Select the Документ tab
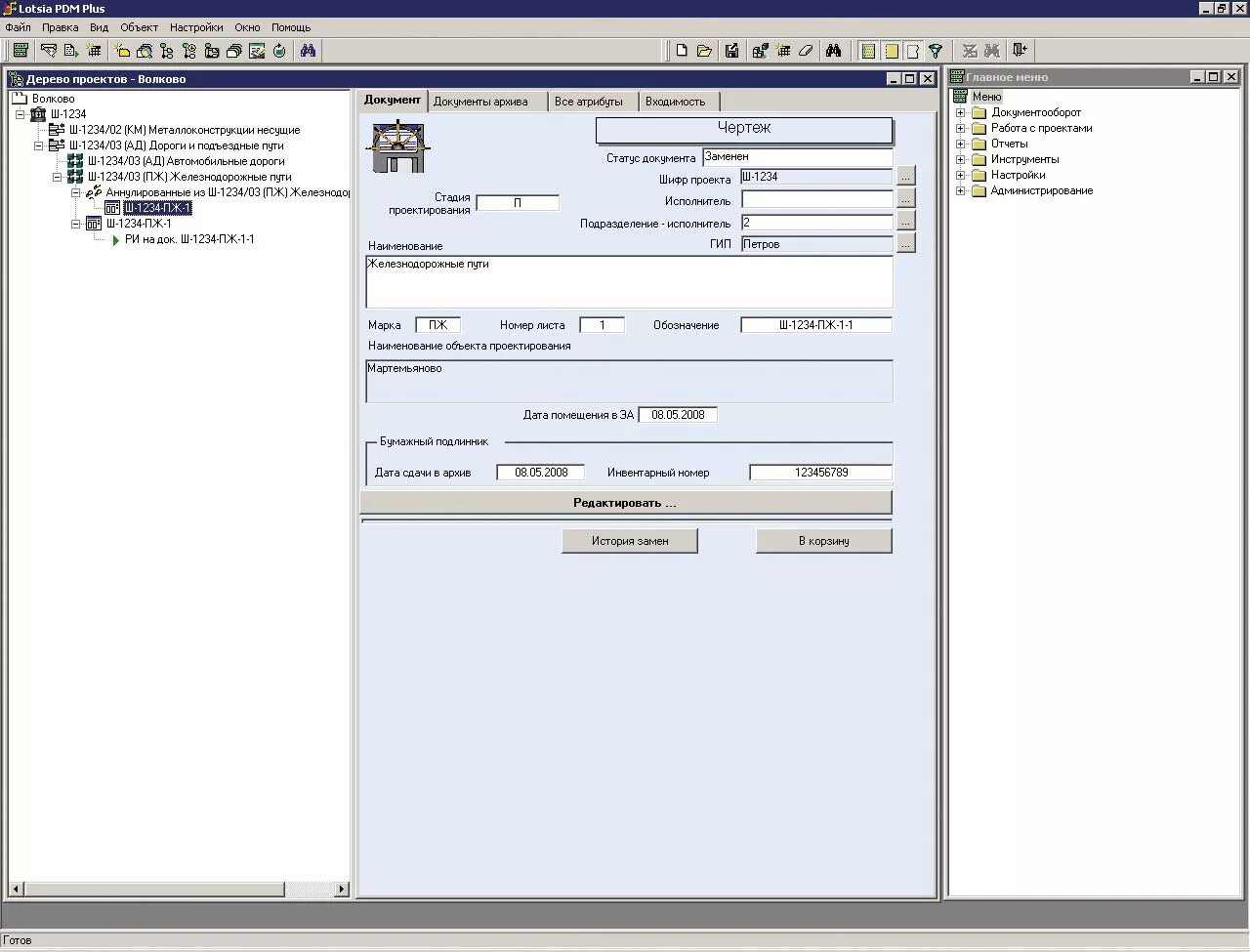Screen dimensions: 1250x952 coord(392,100)
